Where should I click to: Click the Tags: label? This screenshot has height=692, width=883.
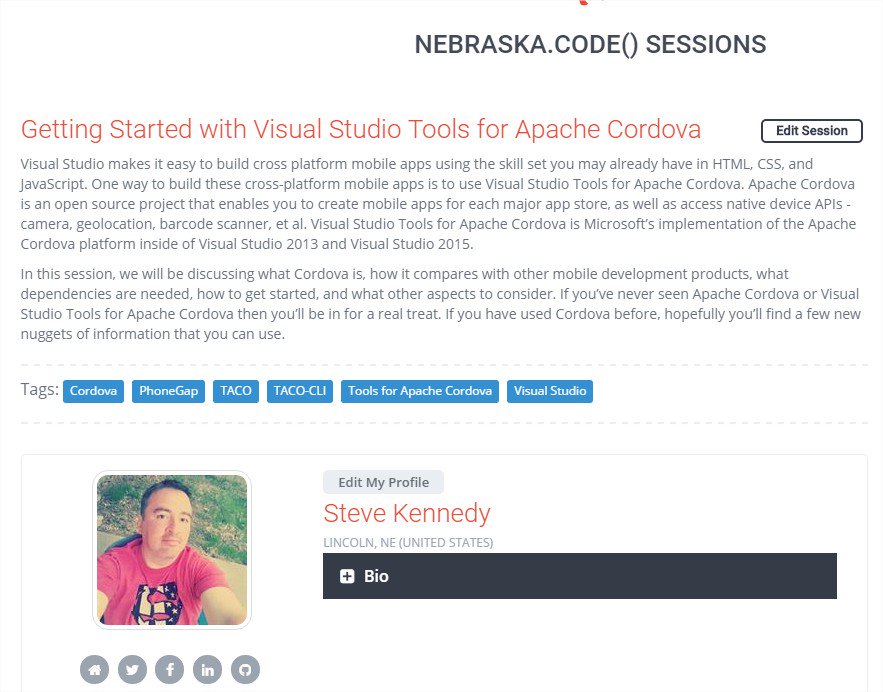[39, 389]
